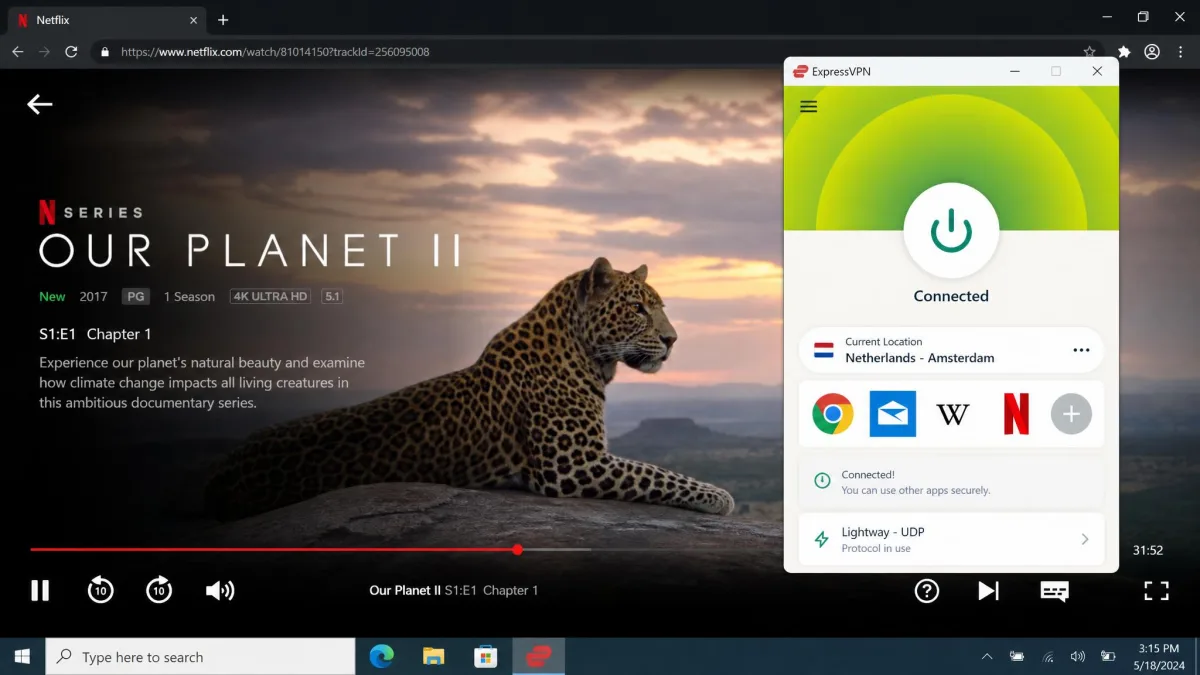The image size is (1200, 675).
Task: Reload the Netflix page
Action: [71, 52]
